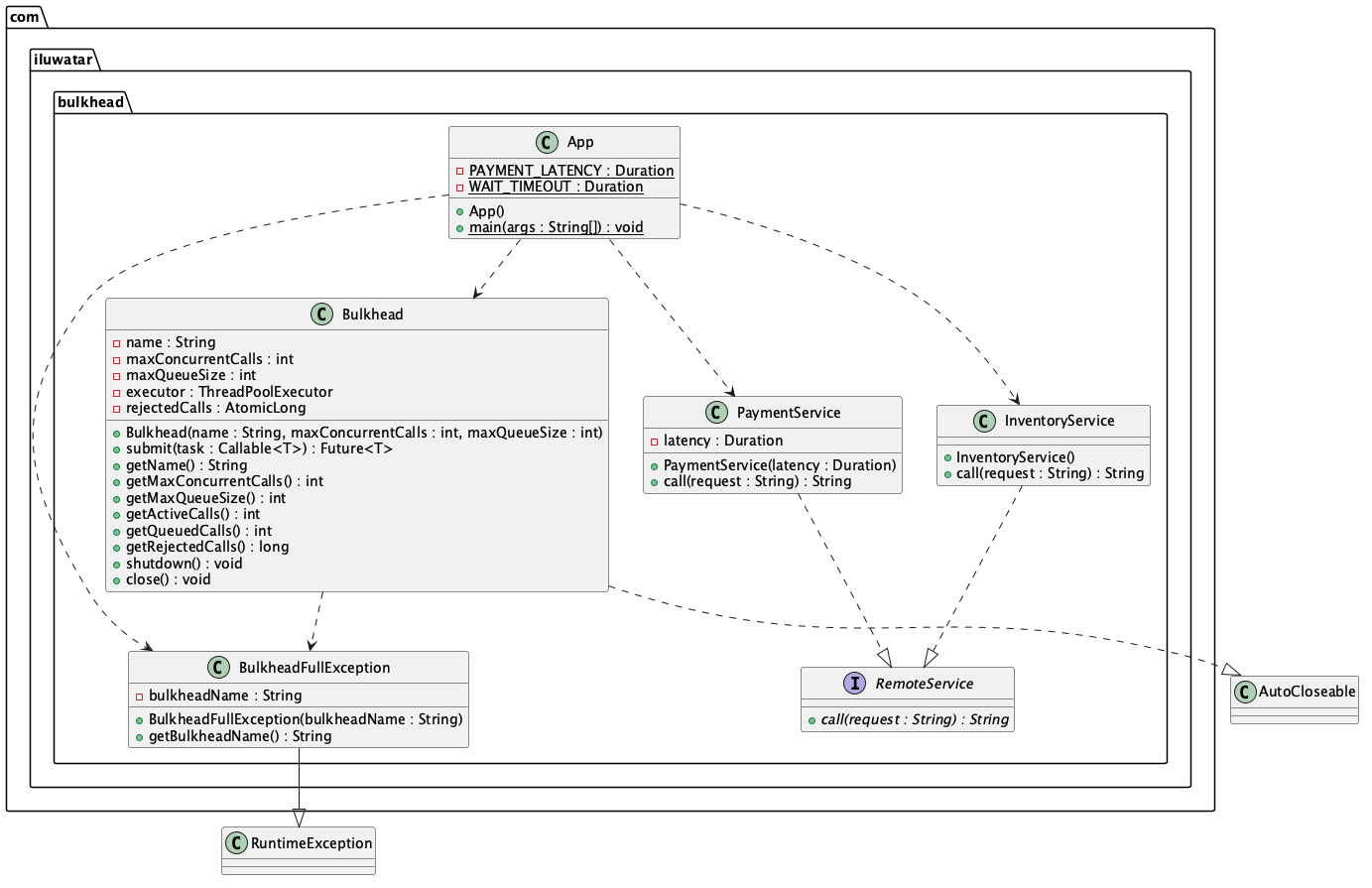Click the App class circle icon
This screenshot has width=1372, height=888.
548,142
